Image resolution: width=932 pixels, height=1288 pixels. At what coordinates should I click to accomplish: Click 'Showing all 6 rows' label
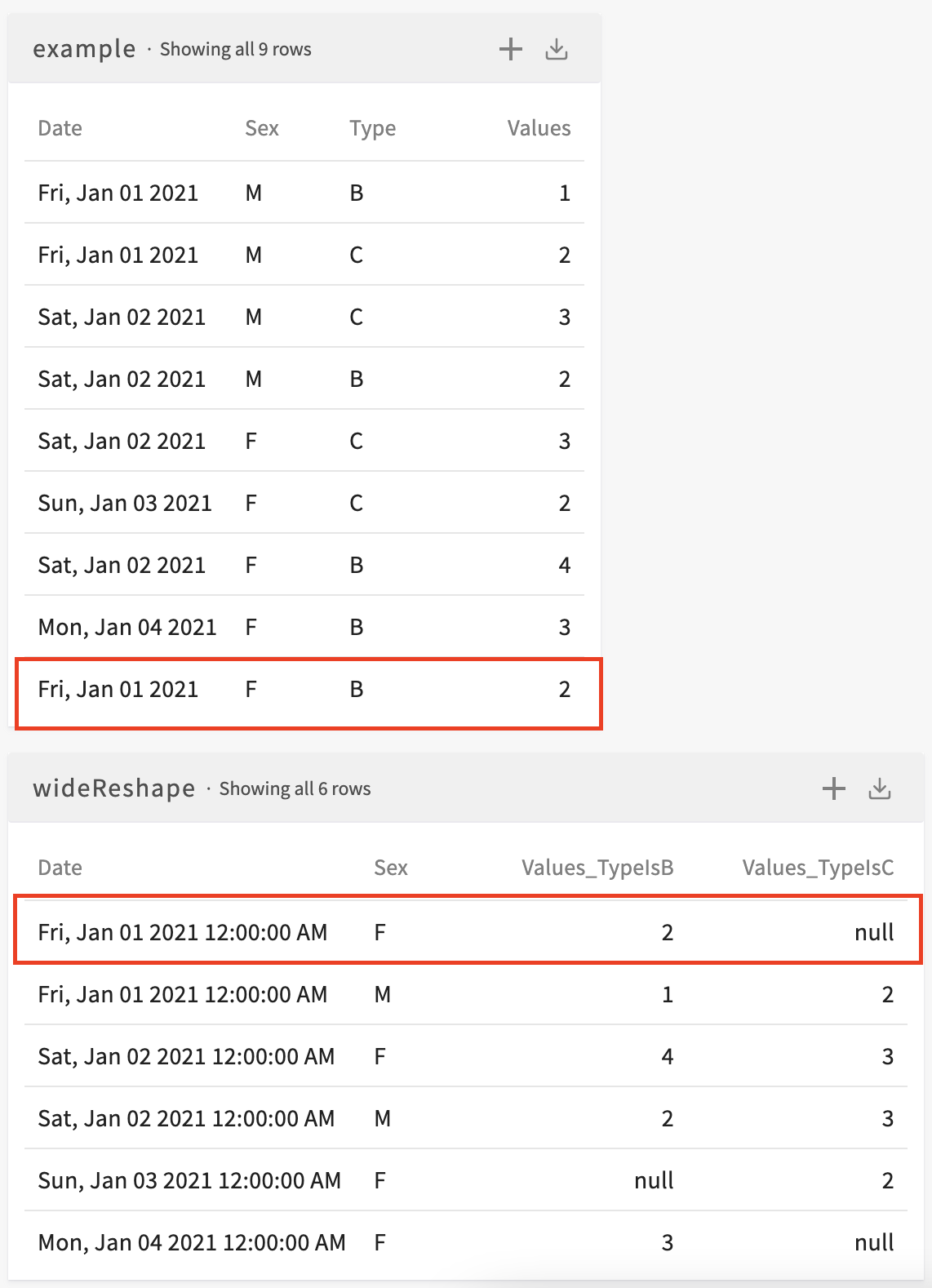tap(295, 789)
